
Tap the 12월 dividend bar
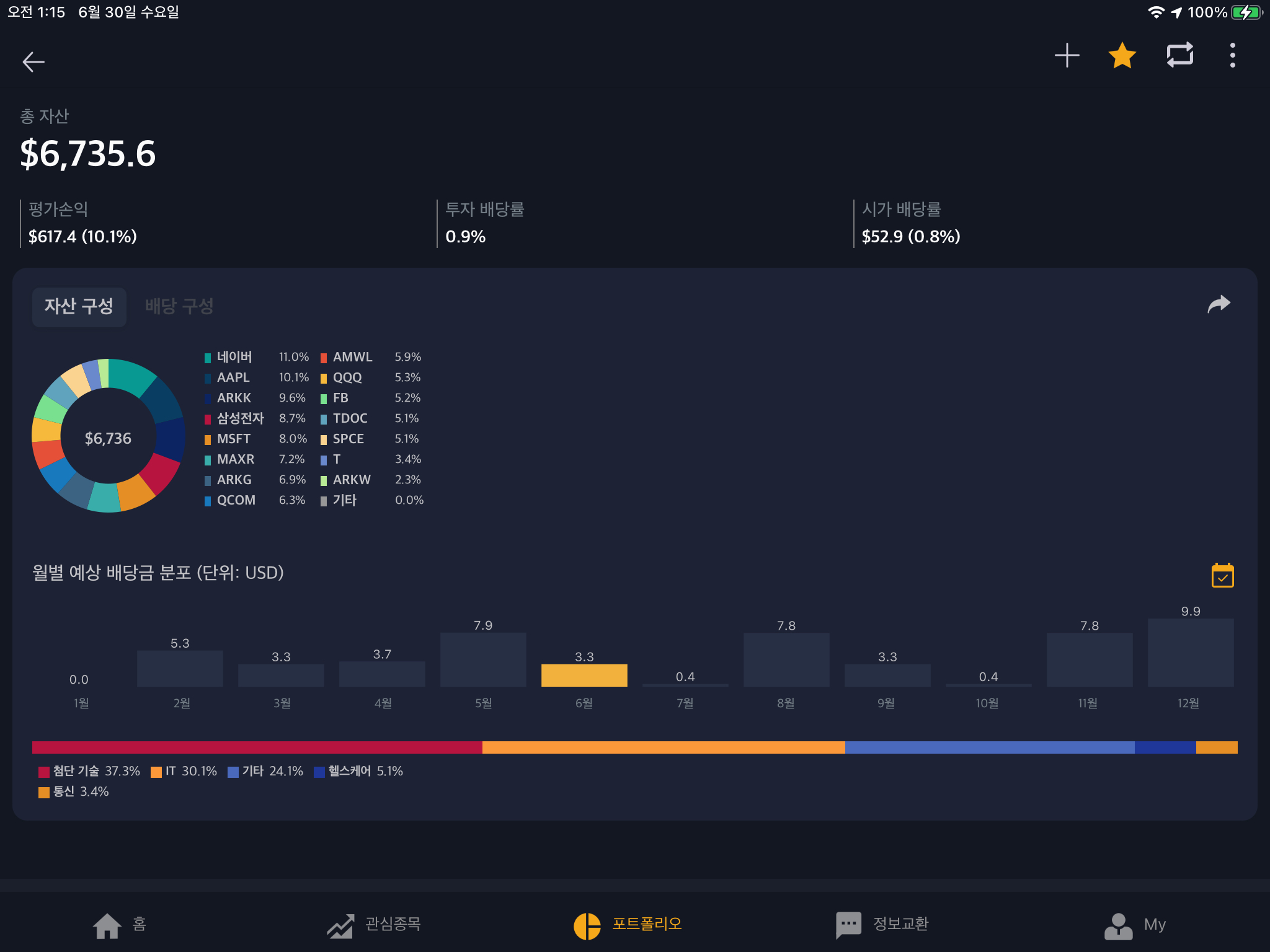point(1190,652)
